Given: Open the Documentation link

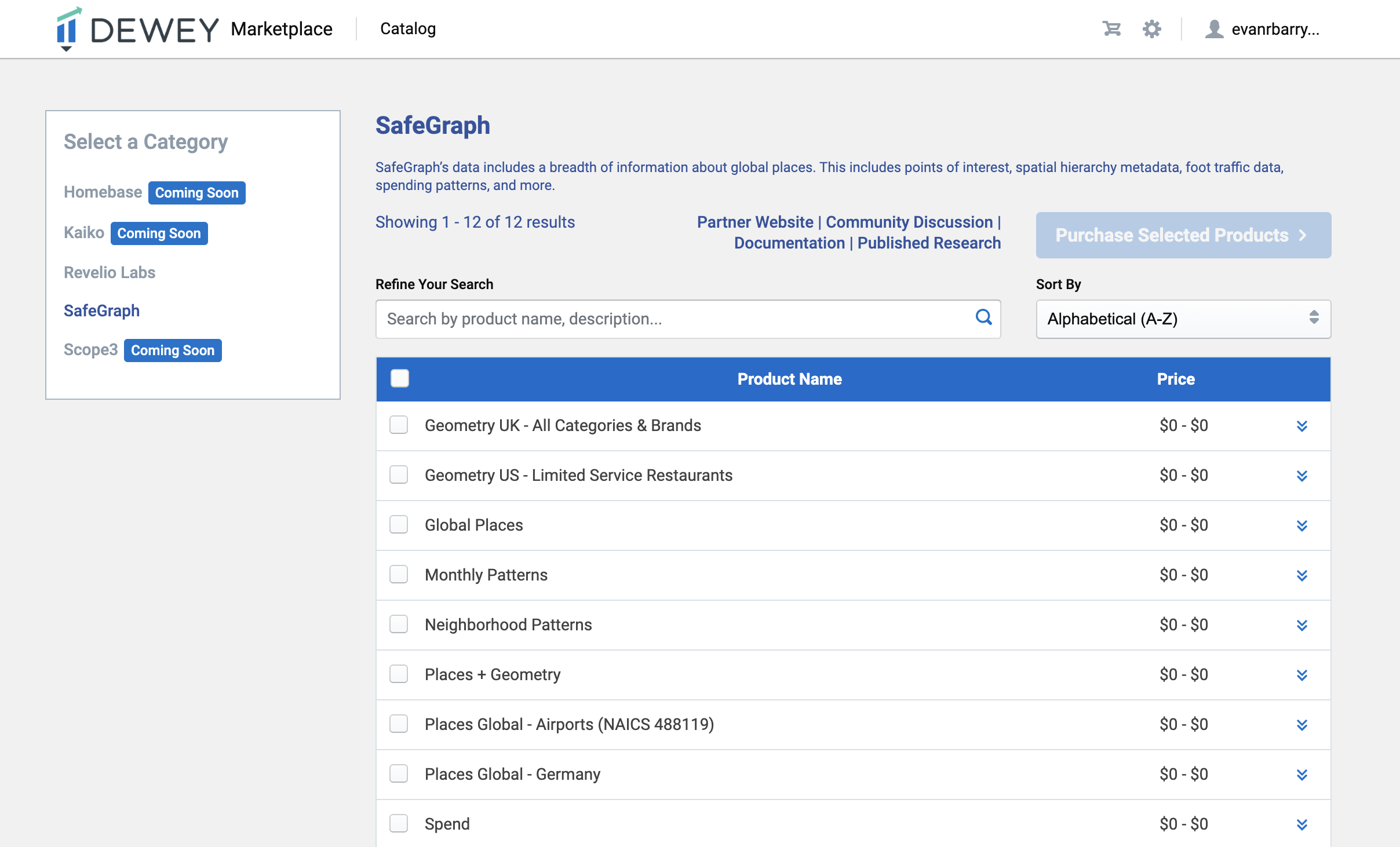Looking at the screenshot, I should point(789,243).
